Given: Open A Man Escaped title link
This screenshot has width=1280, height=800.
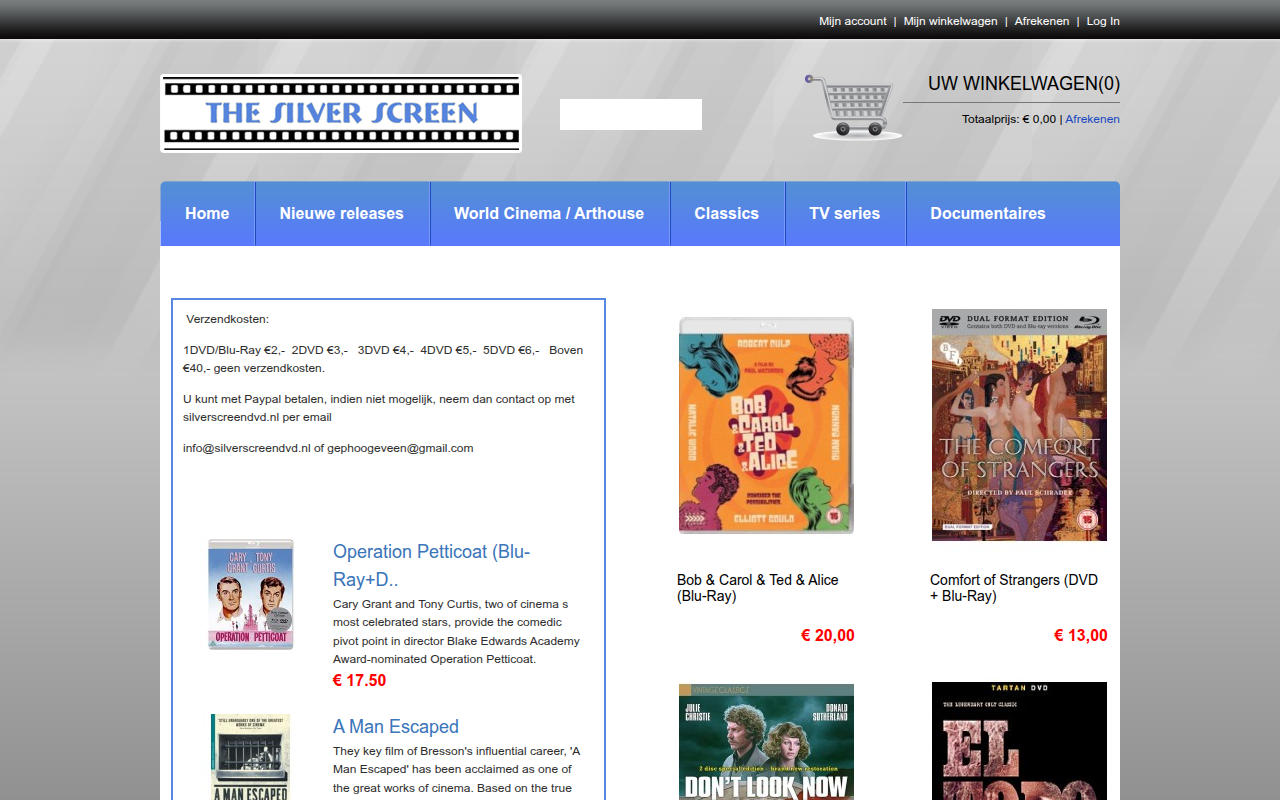Looking at the screenshot, I should [396, 727].
